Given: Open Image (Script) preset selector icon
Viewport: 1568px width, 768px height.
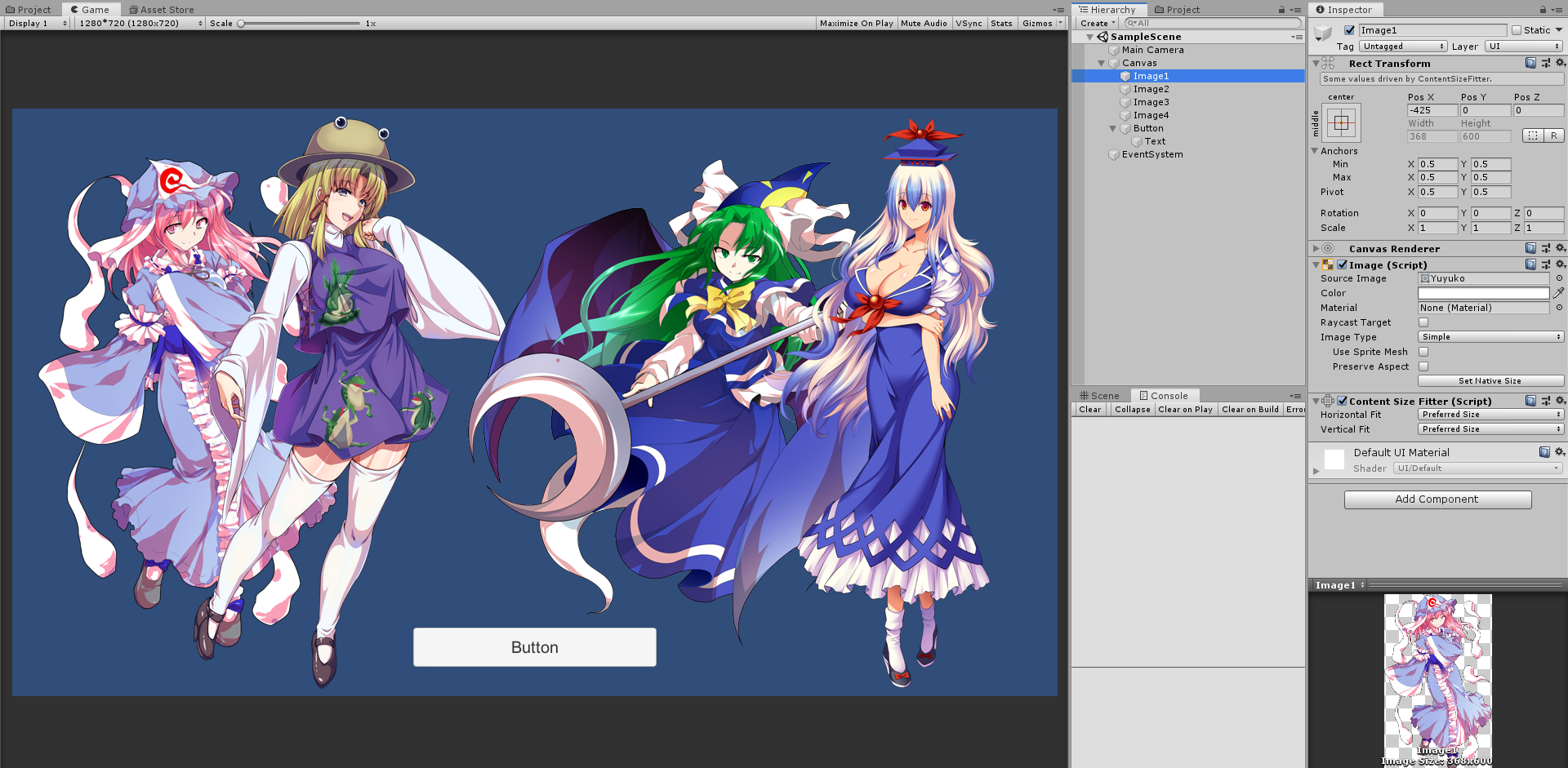Looking at the screenshot, I should (1545, 264).
